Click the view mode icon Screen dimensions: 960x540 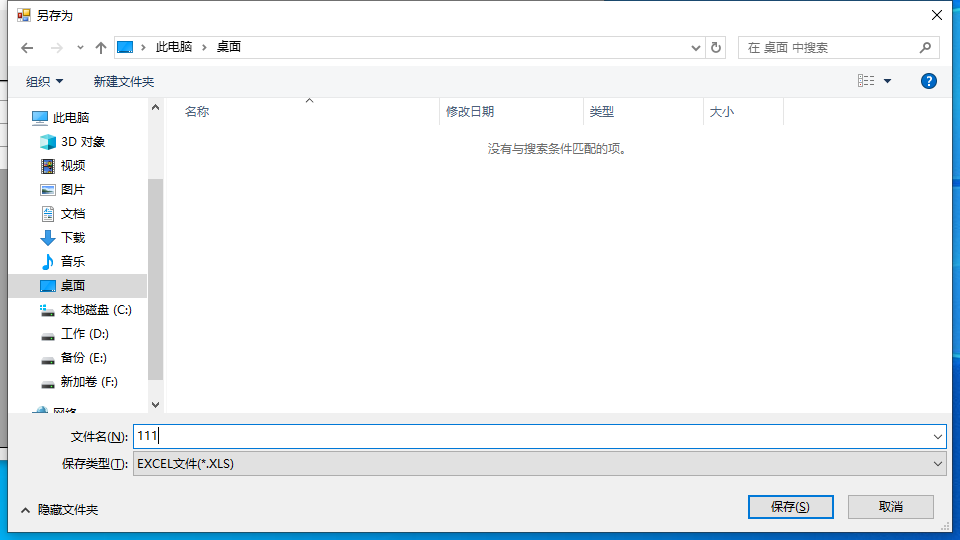coord(866,81)
